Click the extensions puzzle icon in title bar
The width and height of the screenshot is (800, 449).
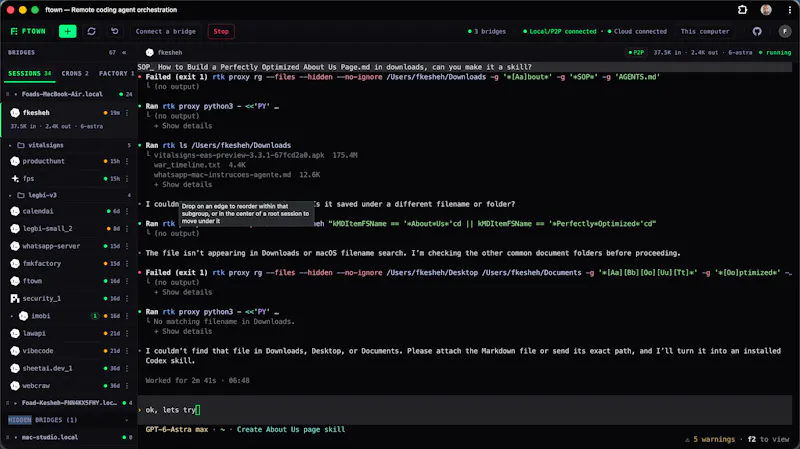pyautogui.click(x=742, y=10)
